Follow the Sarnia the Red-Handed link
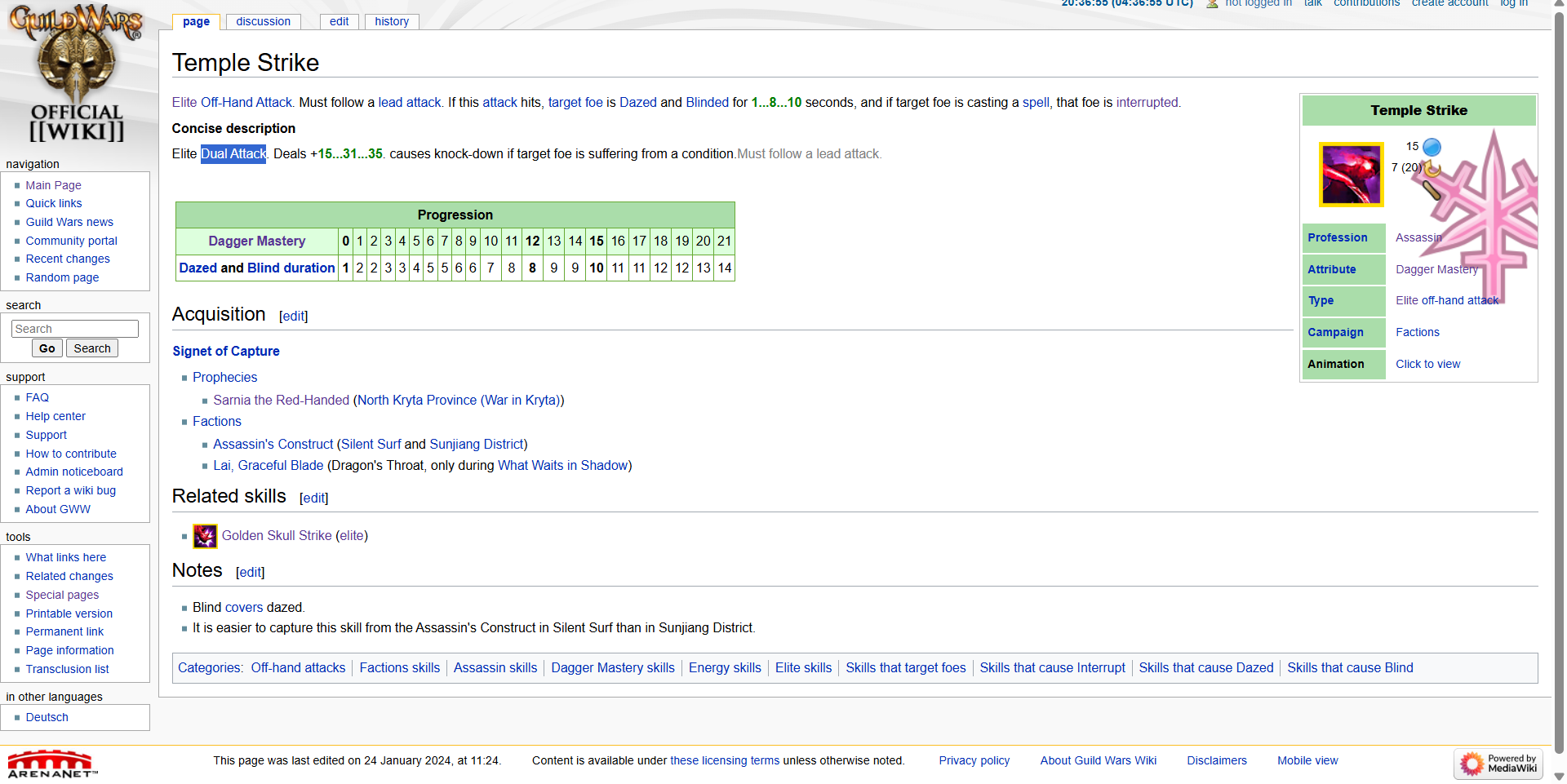This screenshot has width=1567, height=784. 282,401
